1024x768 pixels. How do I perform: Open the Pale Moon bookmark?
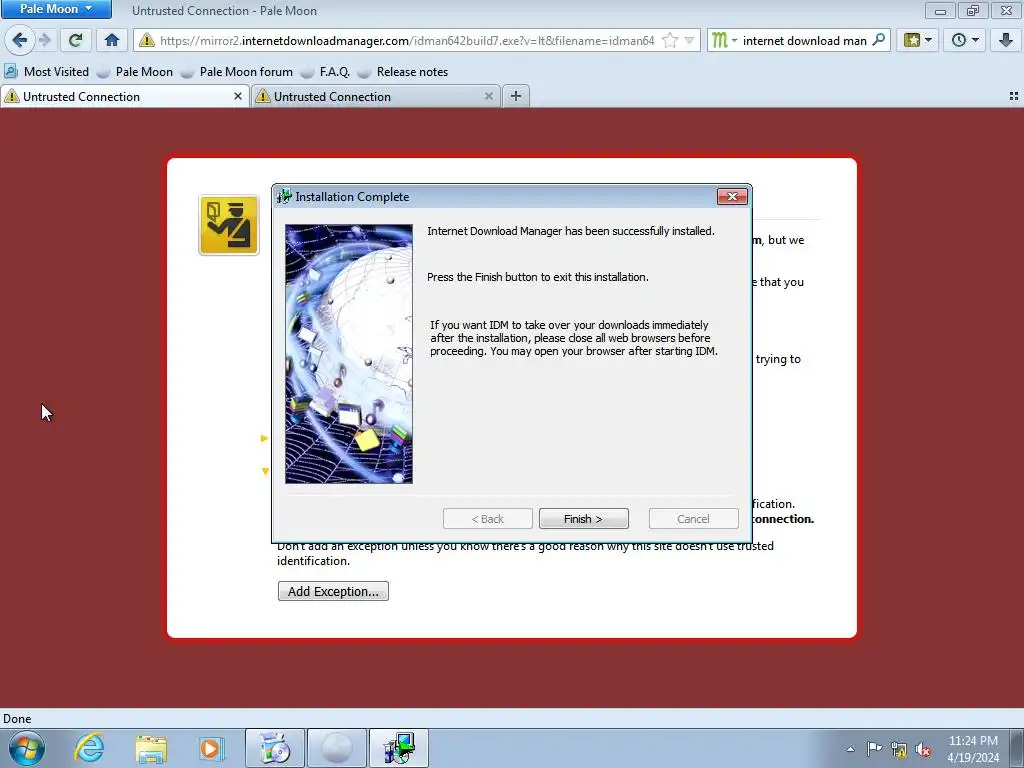(135, 72)
